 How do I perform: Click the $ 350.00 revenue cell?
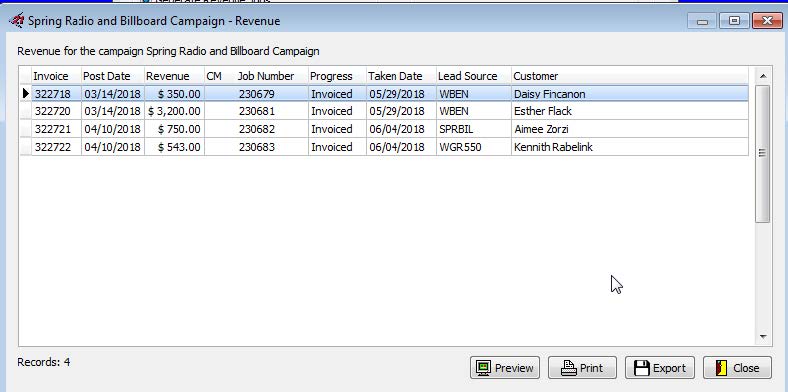tap(174, 94)
